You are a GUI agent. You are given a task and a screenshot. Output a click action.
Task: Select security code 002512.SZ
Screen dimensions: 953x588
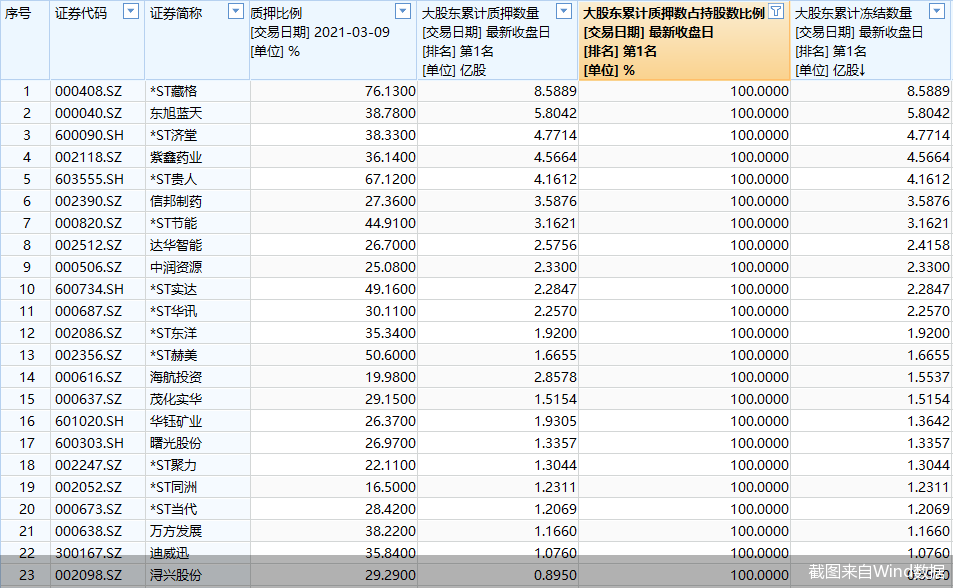point(89,245)
